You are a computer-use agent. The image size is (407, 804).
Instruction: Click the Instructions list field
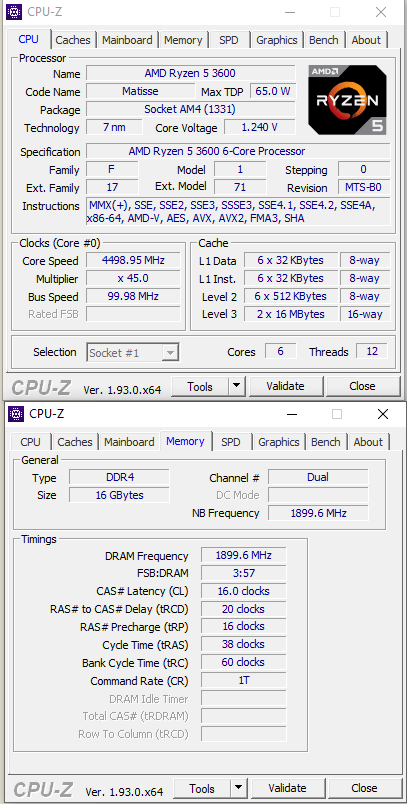point(238,212)
